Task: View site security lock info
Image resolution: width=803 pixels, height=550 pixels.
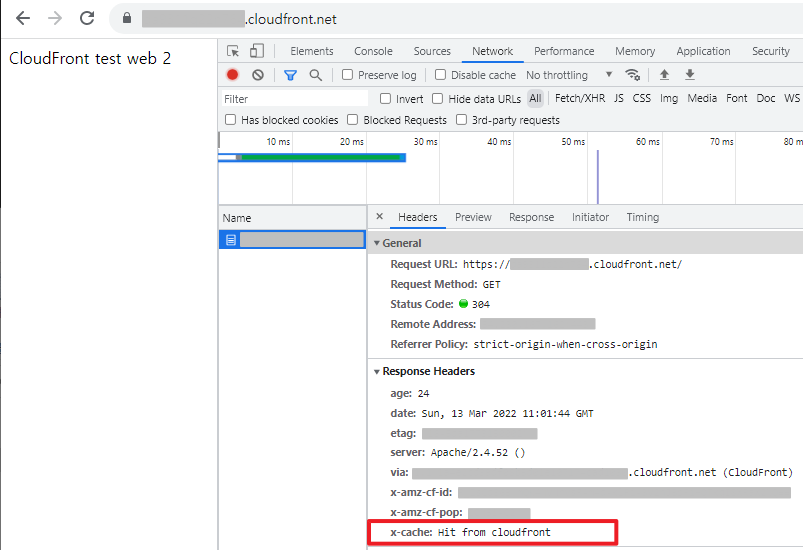Action: coord(127,18)
